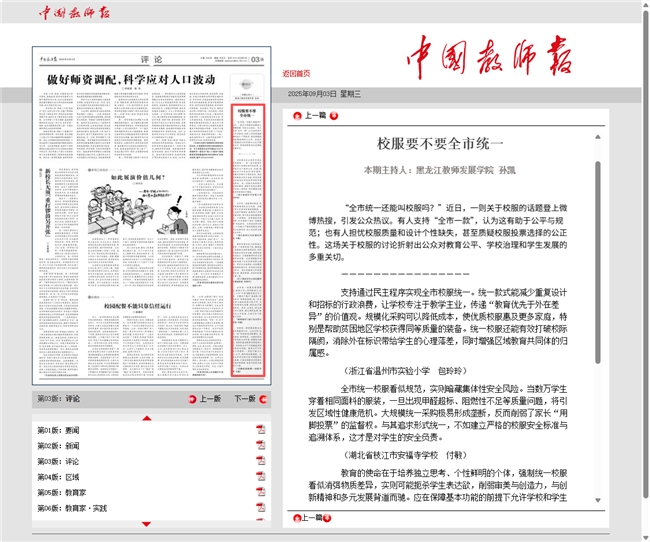This screenshot has width=650, height=542.
Task: Click 返回首页 link
Action: [295, 74]
